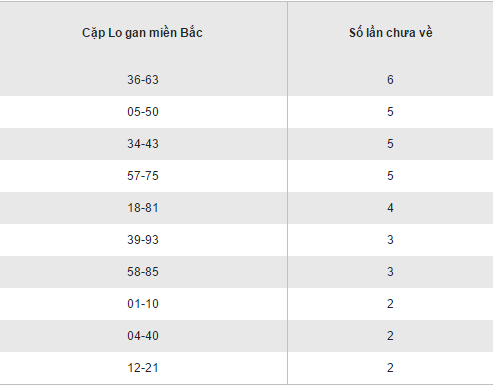Click the count 3 beside 39-93
This screenshot has height=385, width=494.
[390, 240]
